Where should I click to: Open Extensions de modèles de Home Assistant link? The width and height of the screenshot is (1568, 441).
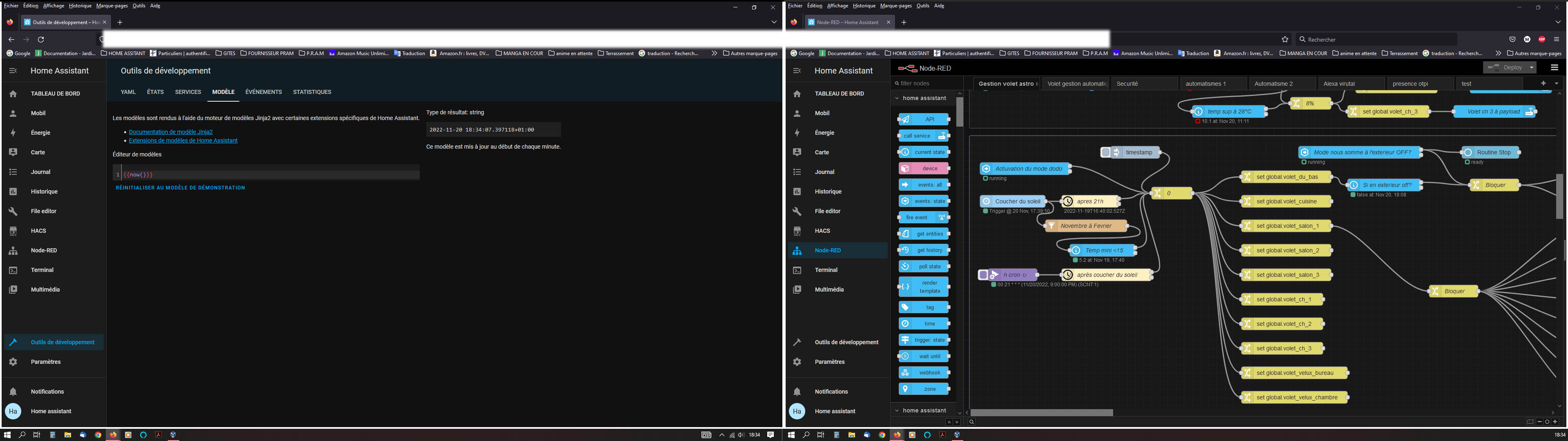pyautogui.click(x=183, y=140)
